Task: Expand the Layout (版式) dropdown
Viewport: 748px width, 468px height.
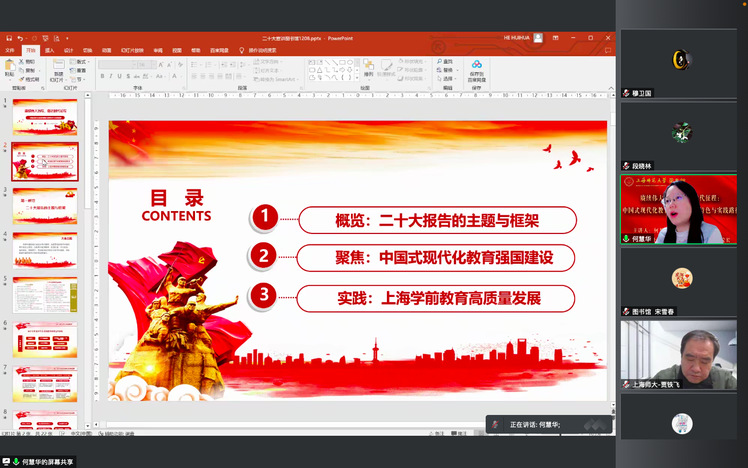Action: tap(82, 61)
